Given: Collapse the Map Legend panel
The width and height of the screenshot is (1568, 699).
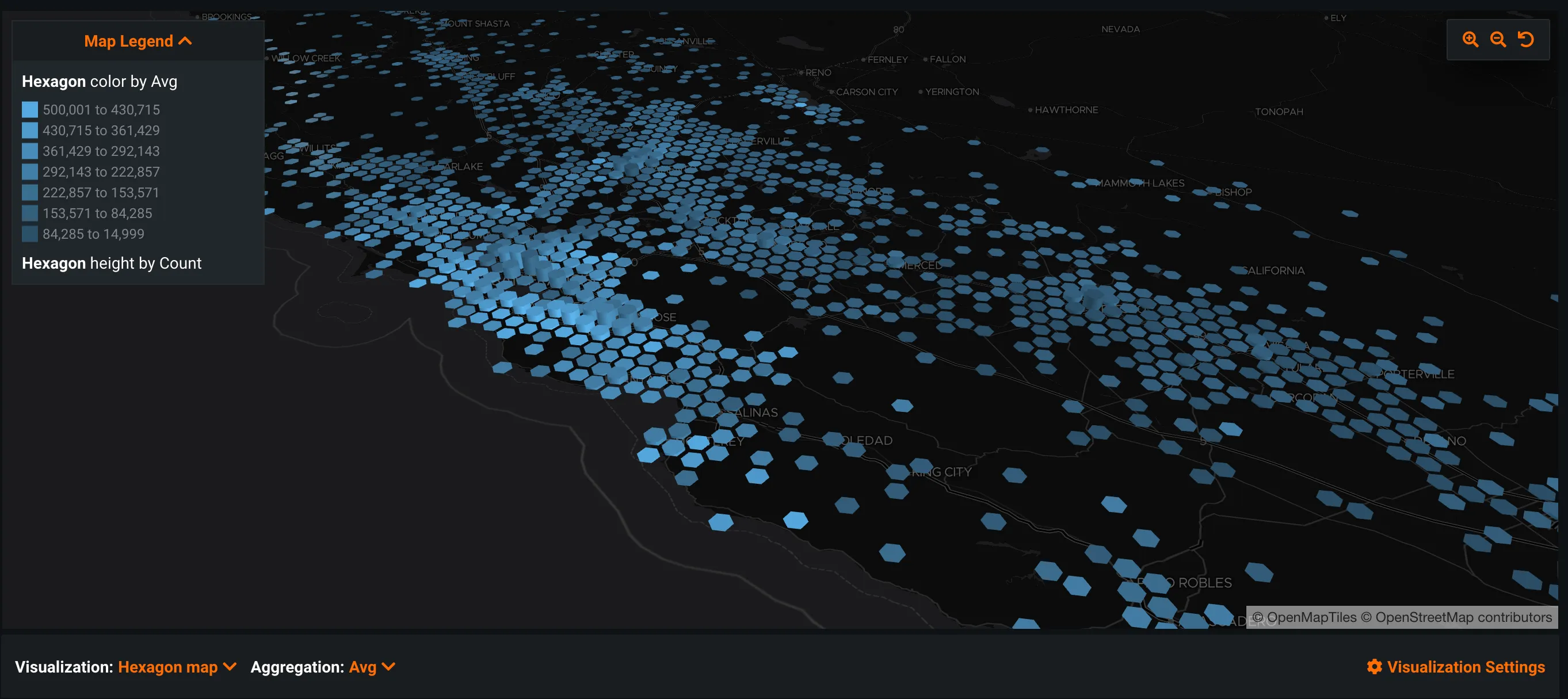Looking at the screenshot, I should pos(138,41).
